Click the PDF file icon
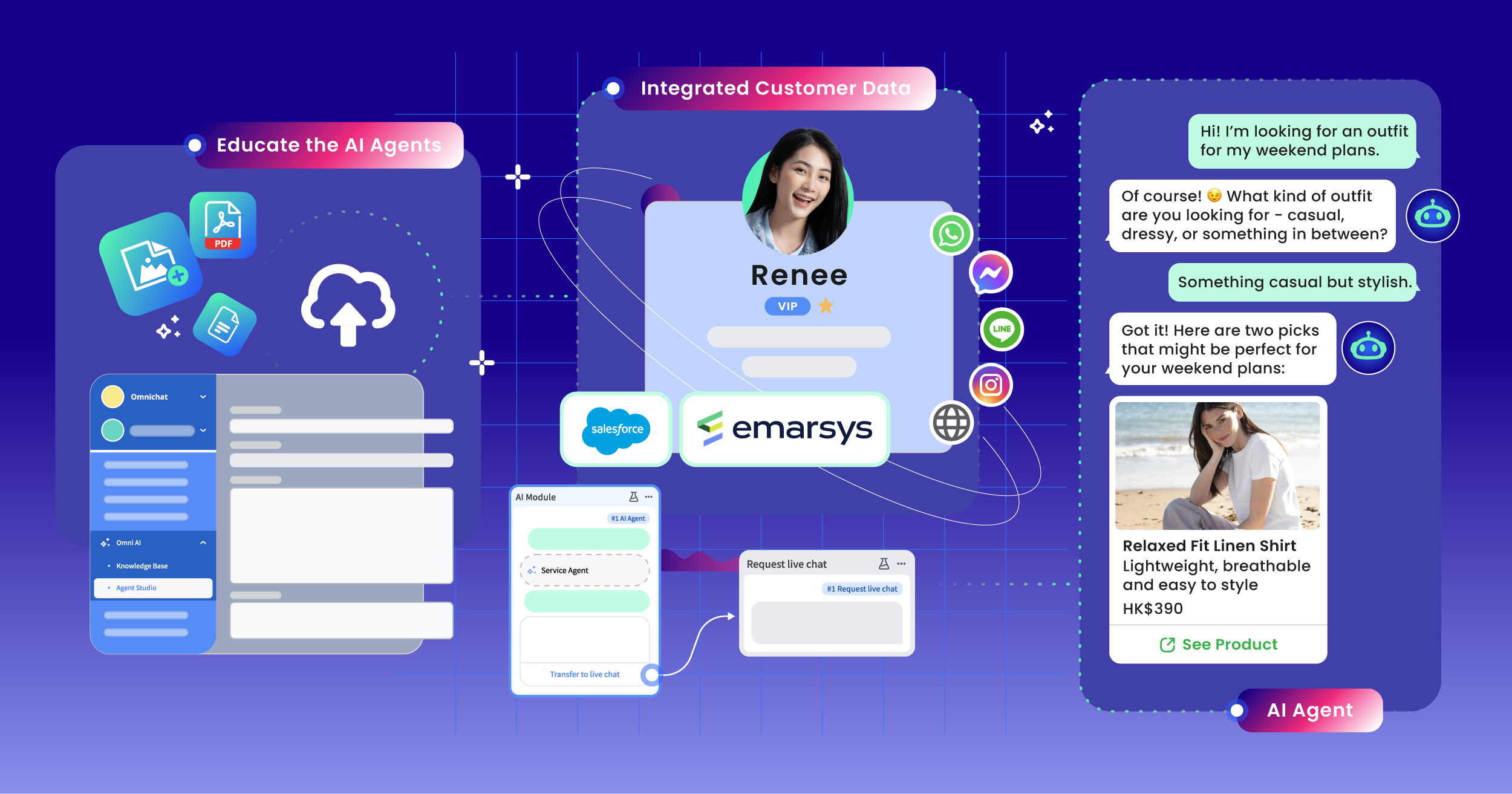1512x794 pixels. [x=223, y=225]
